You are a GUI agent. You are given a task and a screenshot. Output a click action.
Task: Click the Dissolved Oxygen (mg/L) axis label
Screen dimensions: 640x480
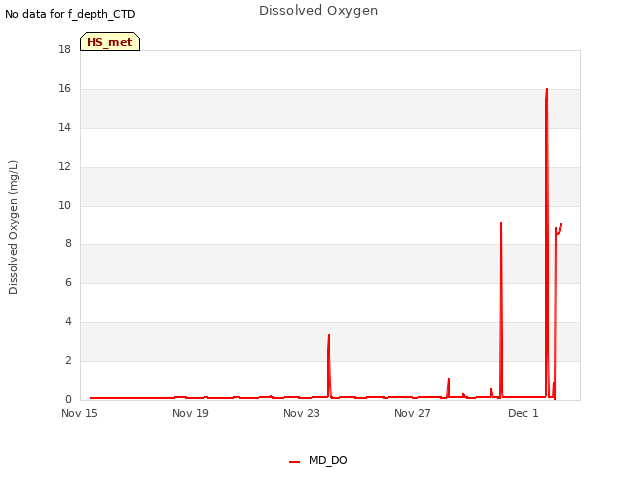(13, 227)
